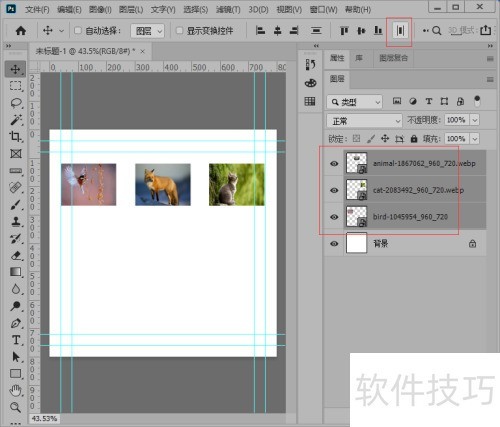Viewport: 500px width, 427px height.
Task: Toggle lock all layer attributes
Action: [x=414, y=139]
